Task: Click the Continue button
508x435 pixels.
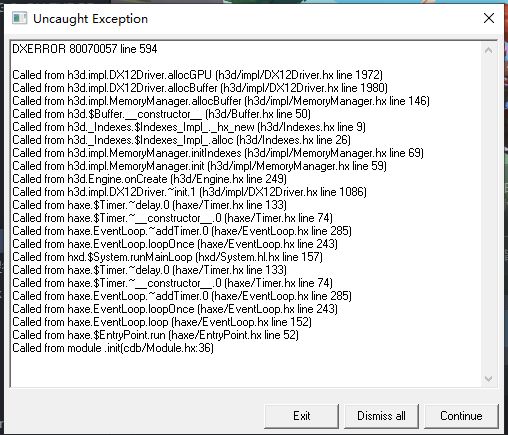Action: [x=461, y=416]
